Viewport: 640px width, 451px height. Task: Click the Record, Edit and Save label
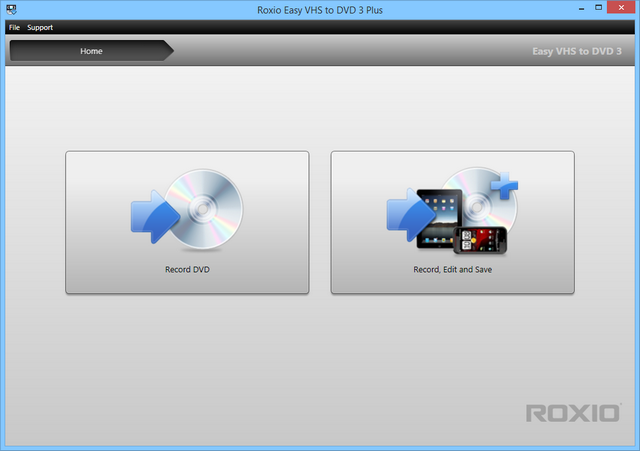tap(452, 269)
